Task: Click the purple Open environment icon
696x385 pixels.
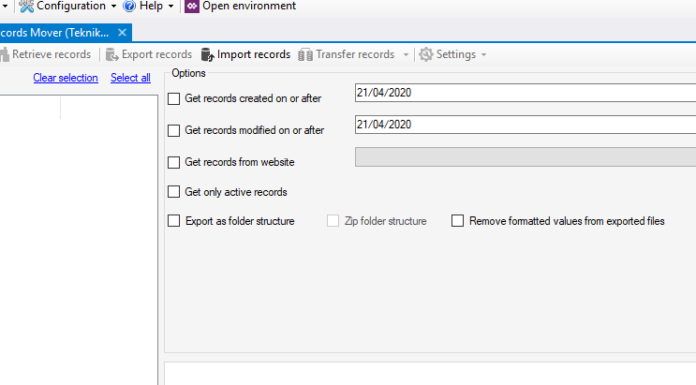Action: click(192, 6)
